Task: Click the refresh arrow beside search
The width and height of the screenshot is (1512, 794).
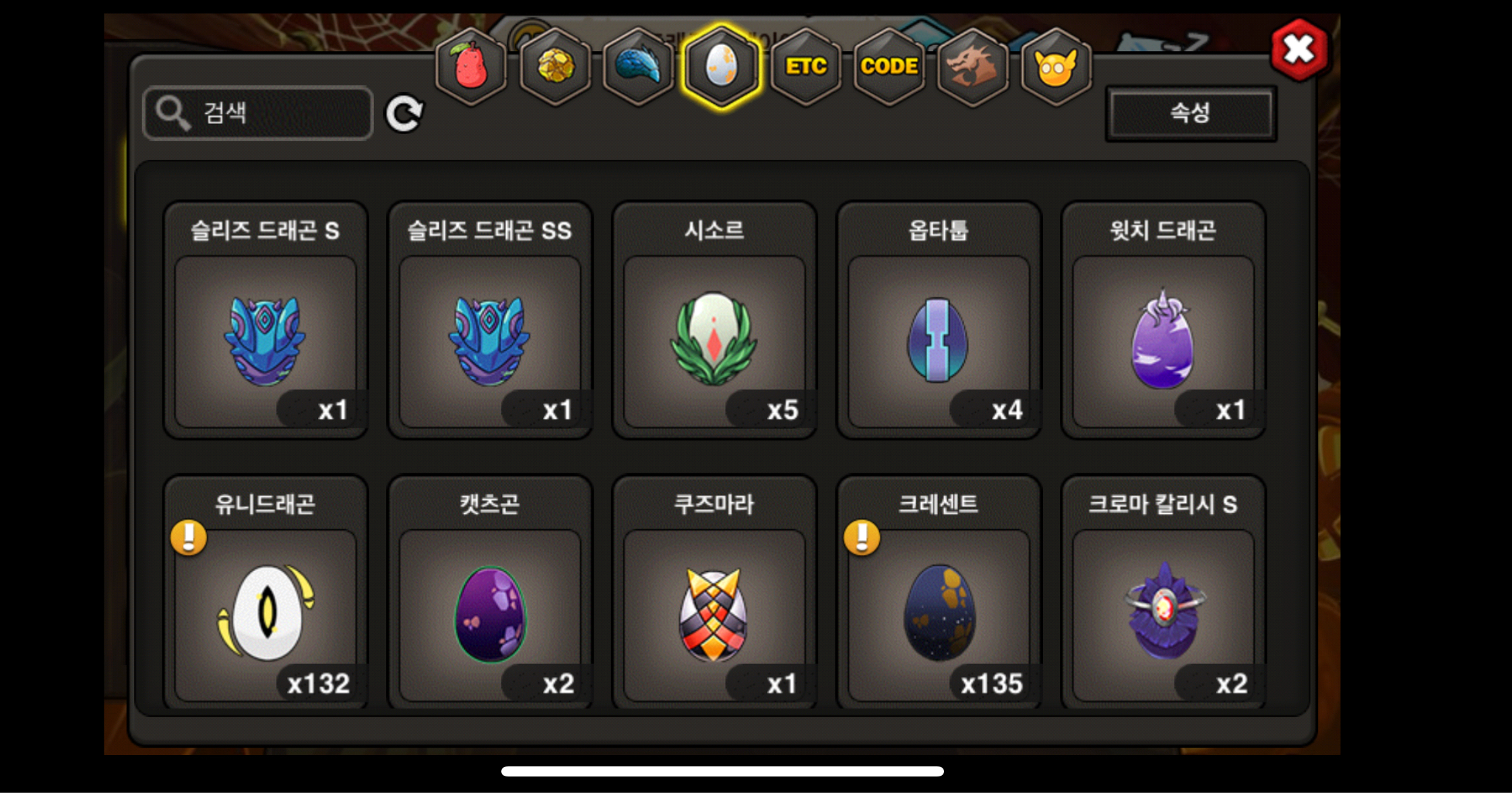Action: coord(404,113)
